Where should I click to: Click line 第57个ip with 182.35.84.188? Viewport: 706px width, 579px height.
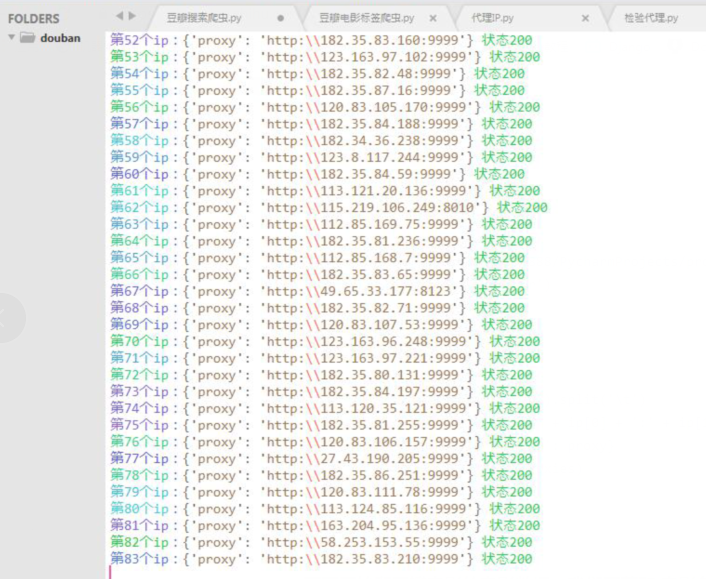tap(321, 123)
